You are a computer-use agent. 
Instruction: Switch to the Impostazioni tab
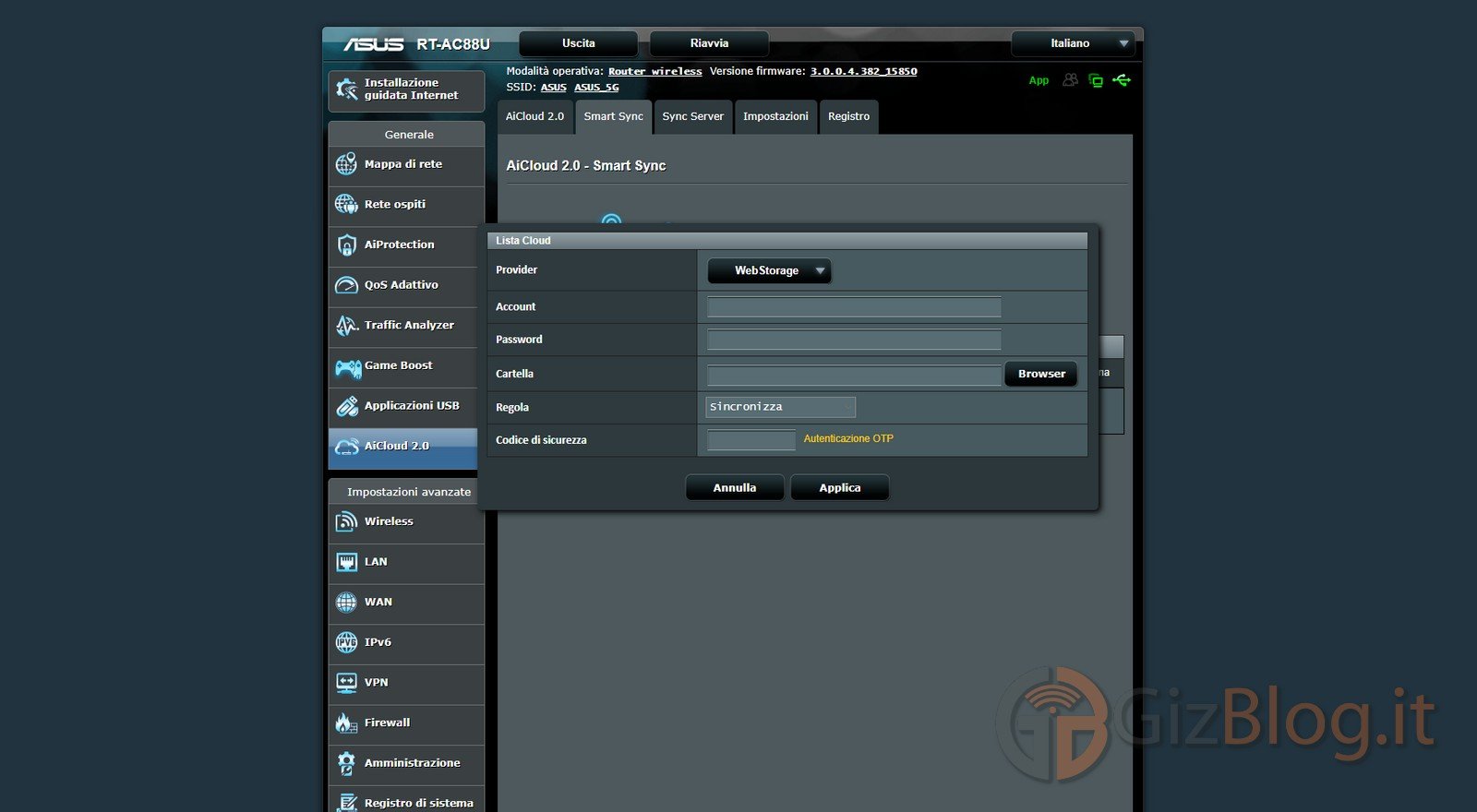775,117
